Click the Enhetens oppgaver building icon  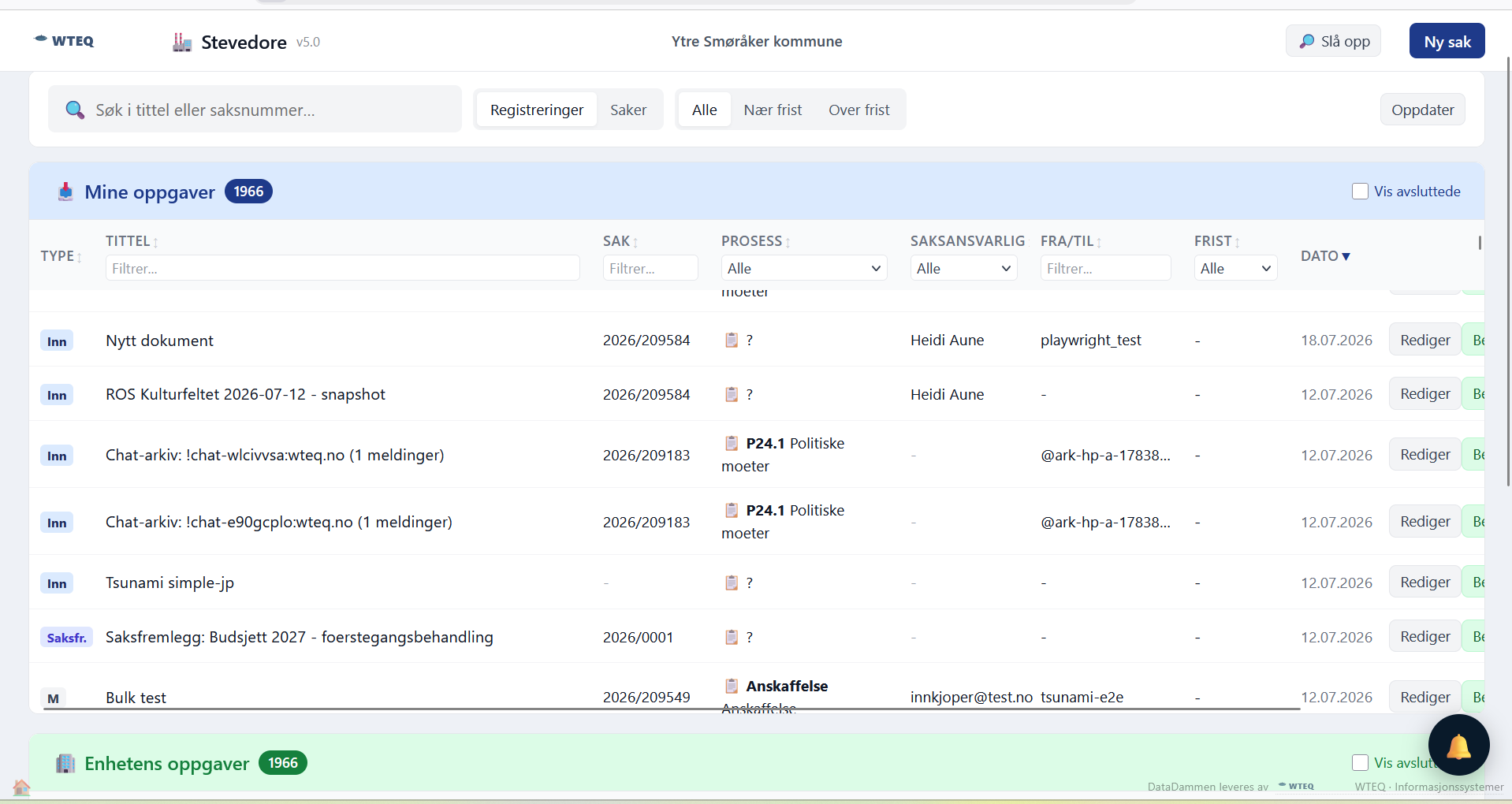(65, 763)
